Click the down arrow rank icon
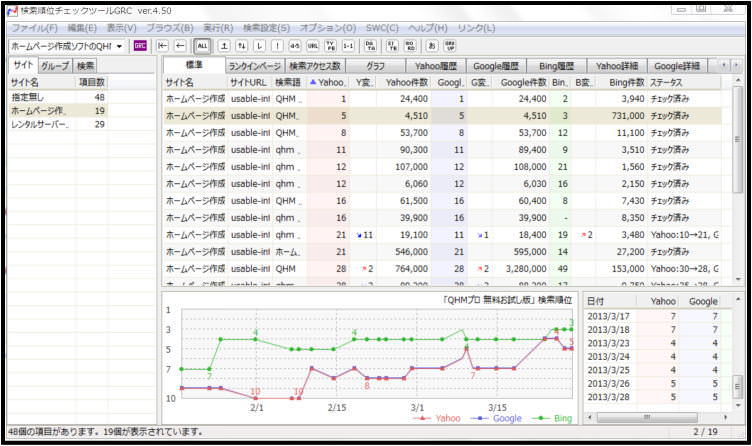Image resolution: width=752 pixels, height=446 pixels. pos(259,46)
